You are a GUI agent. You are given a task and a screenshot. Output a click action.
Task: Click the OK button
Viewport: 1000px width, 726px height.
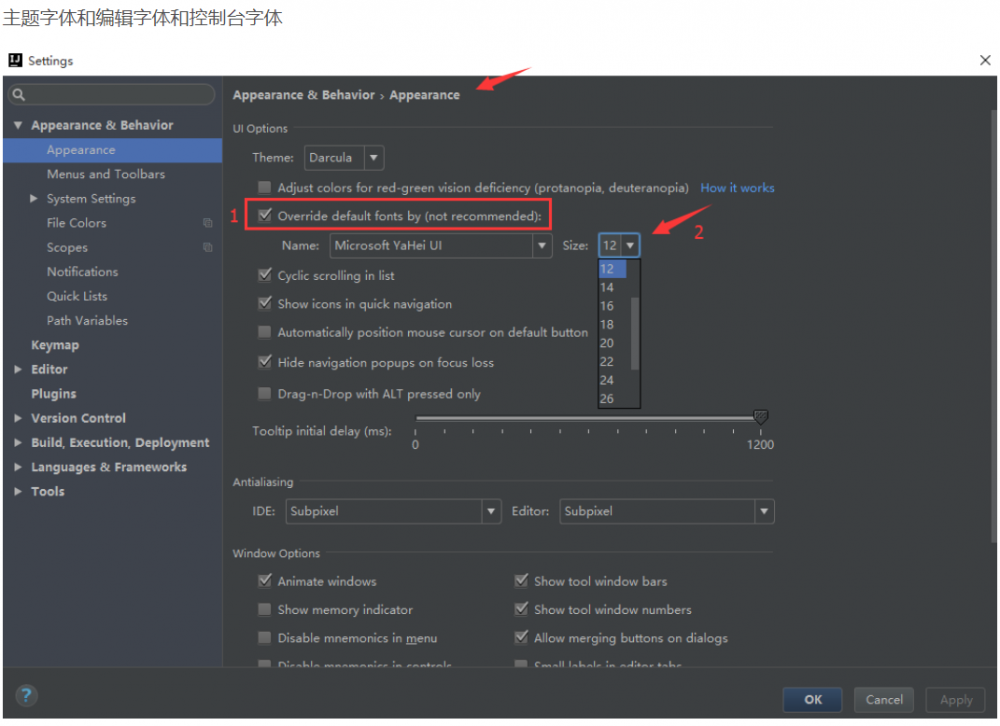pyautogui.click(x=812, y=699)
